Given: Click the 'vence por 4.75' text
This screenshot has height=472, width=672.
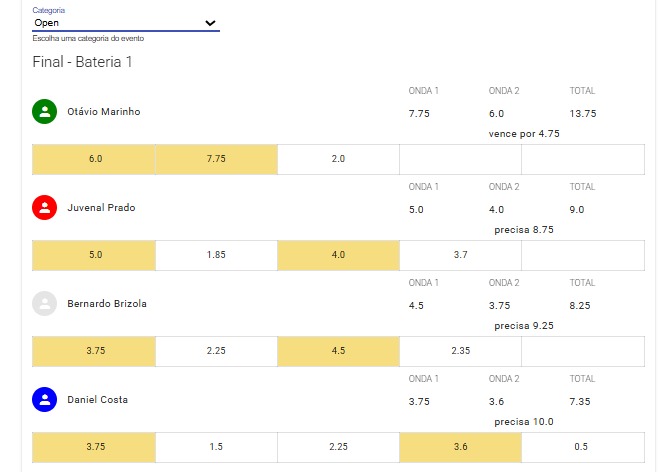Looking at the screenshot, I should click(524, 134).
